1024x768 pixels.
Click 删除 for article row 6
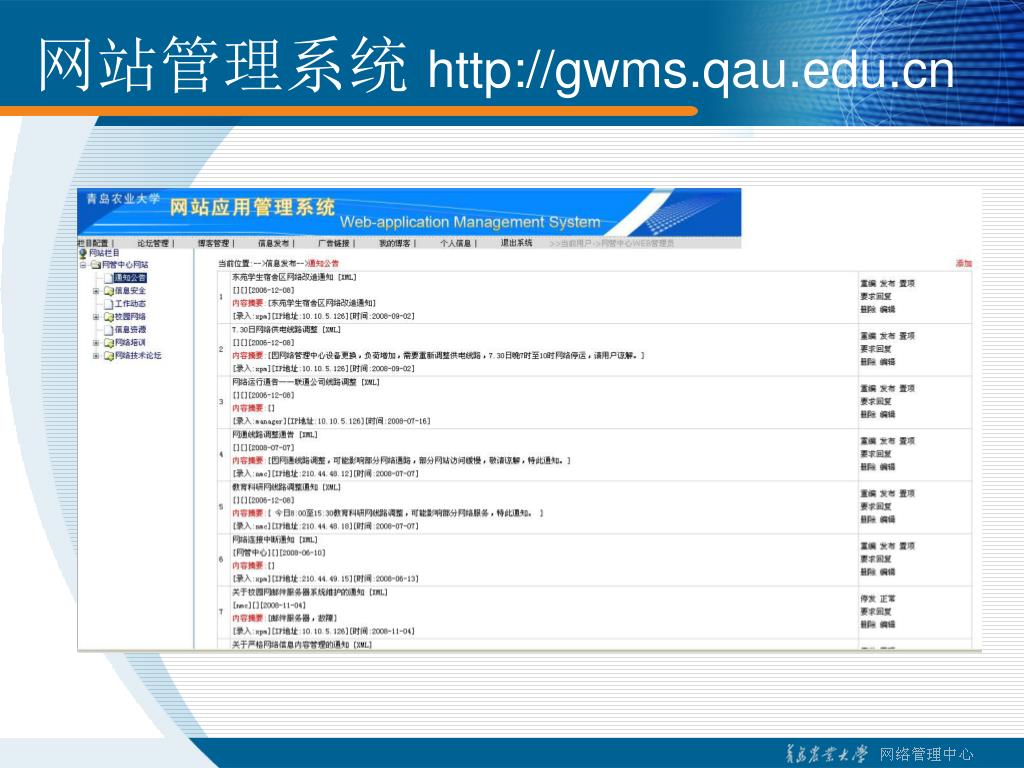pyautogui.click(x=868, y=572)
